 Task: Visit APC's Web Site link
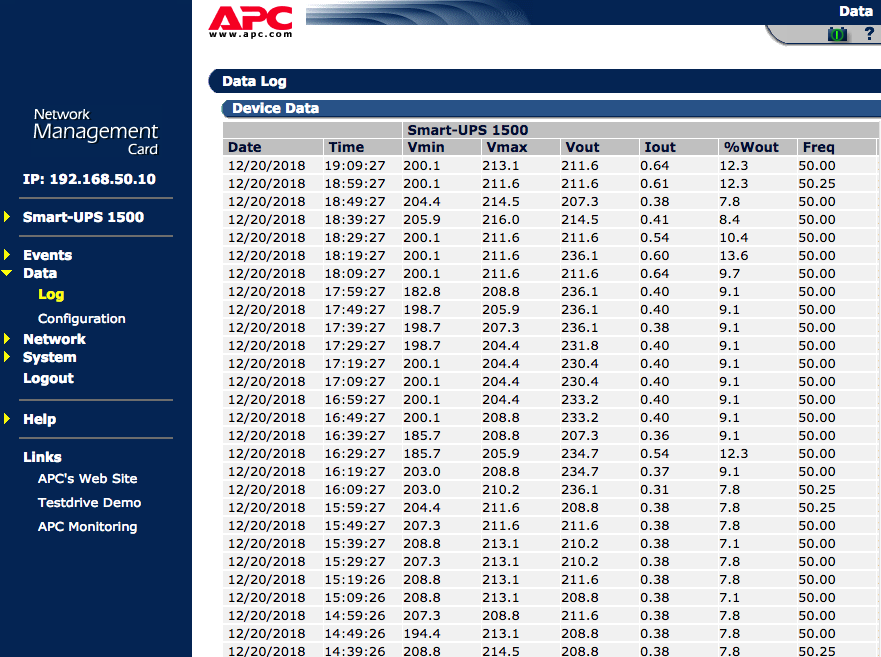(x=88, y=479)
